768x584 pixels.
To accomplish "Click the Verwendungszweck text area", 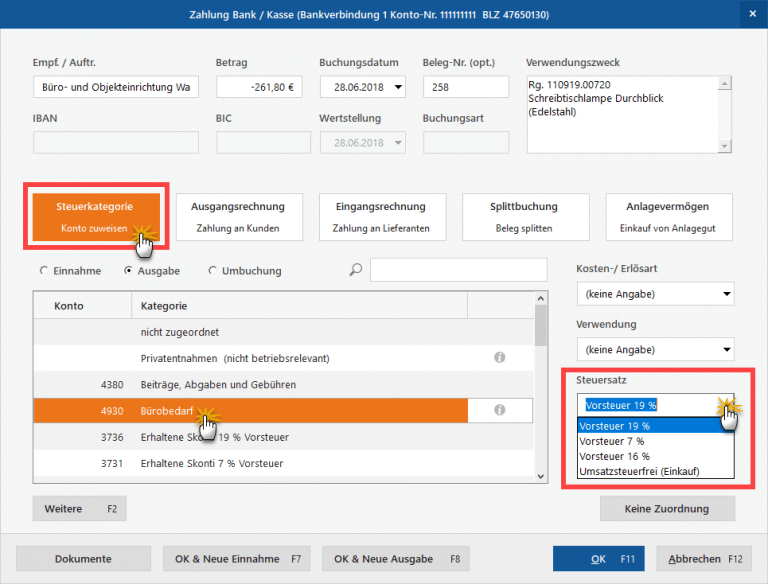I will coord(622,115).
